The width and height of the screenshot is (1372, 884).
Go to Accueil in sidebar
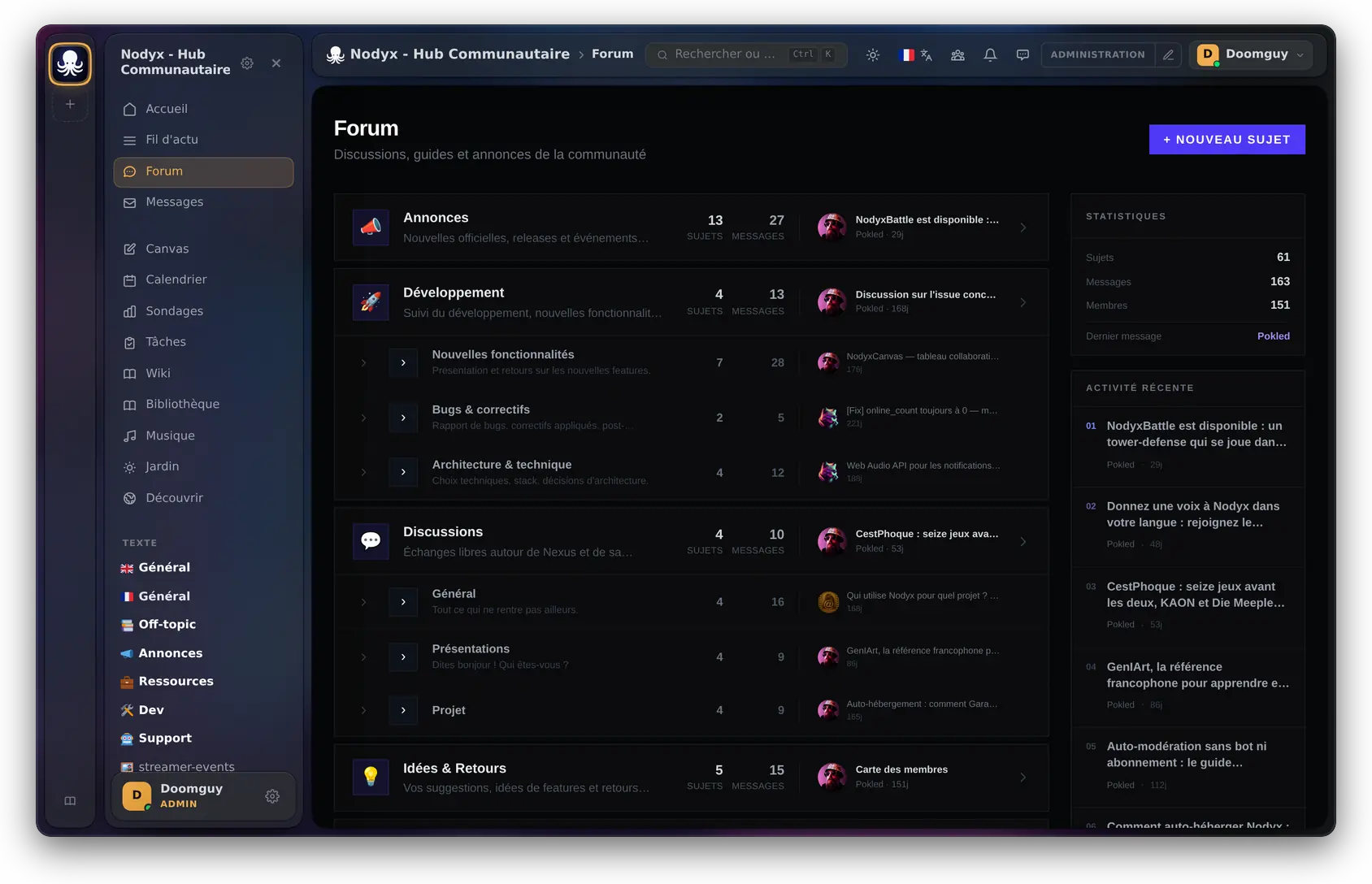tap(203, 109)
